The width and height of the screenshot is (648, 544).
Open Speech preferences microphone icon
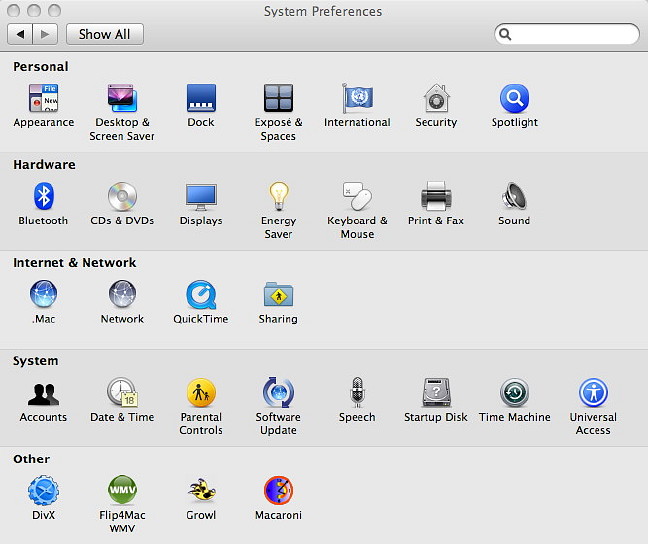pos(357,392)
